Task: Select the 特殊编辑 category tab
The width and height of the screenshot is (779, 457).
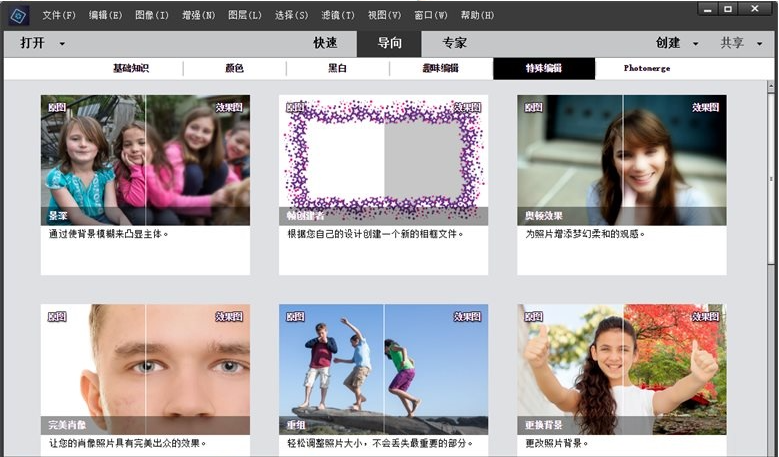Action: coord(544,69)
